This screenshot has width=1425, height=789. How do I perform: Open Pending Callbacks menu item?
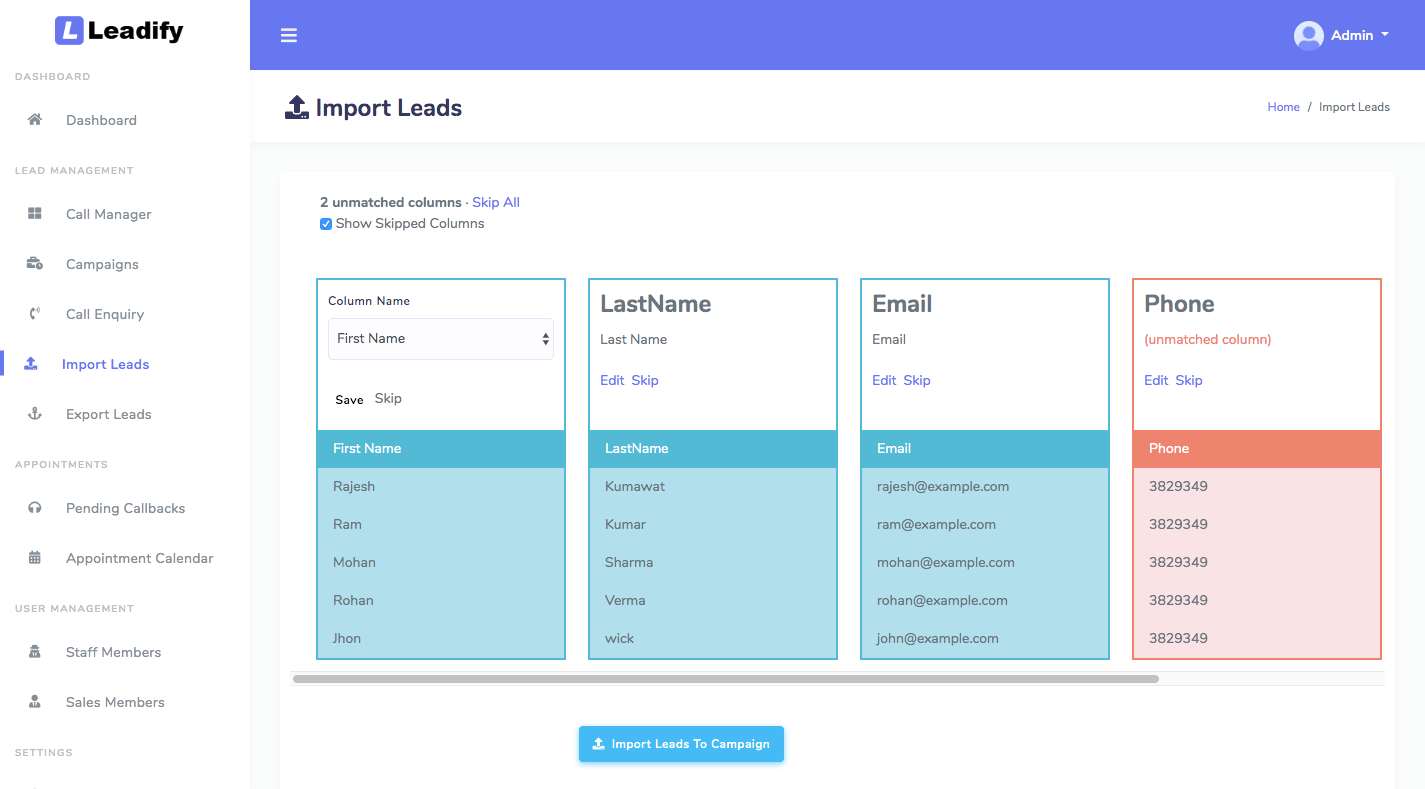click(x=126, y=508)
